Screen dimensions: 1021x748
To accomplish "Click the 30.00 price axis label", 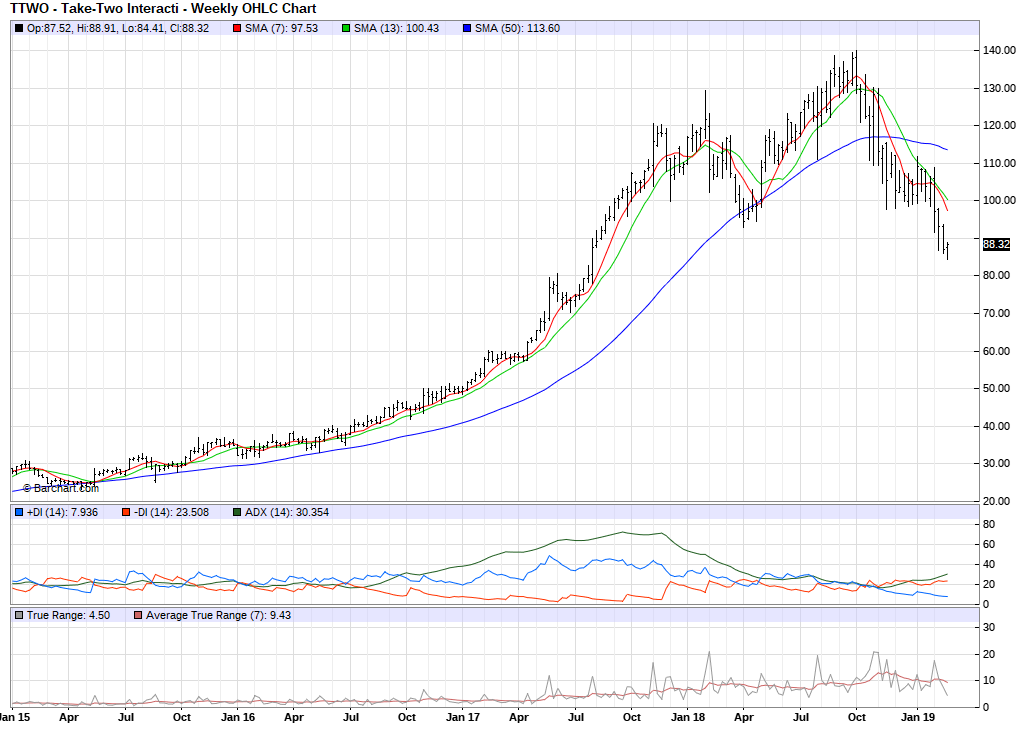I will pos(996,464).
